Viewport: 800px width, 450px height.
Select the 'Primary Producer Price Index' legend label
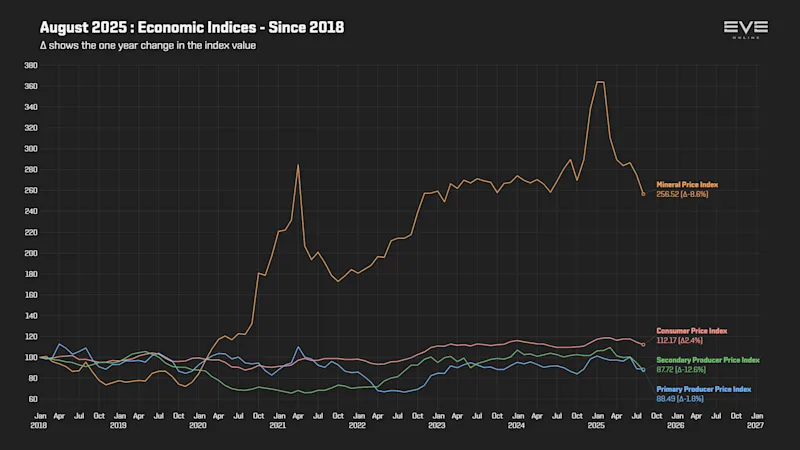[704, 389]
